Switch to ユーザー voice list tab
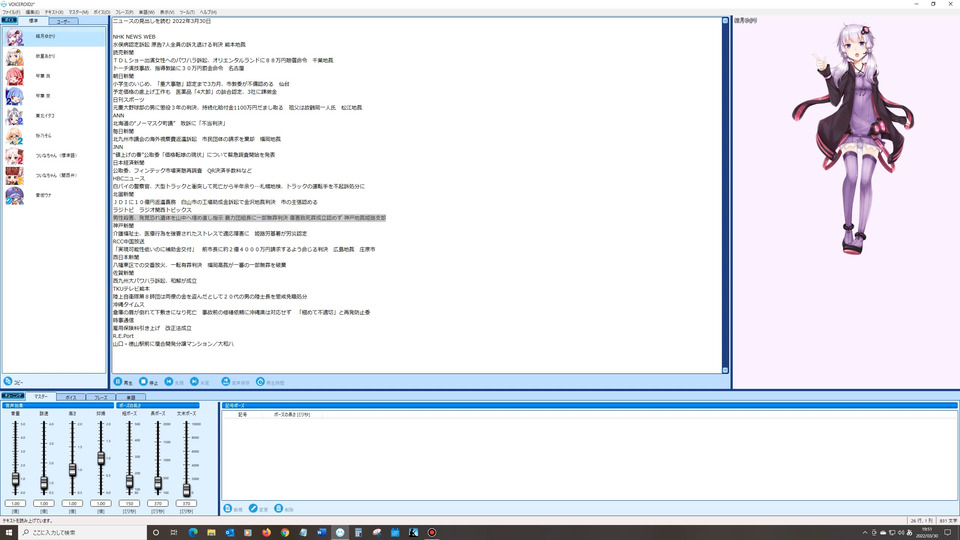The height and width of the screenshot is (540, 960). (x=63, y=21)
